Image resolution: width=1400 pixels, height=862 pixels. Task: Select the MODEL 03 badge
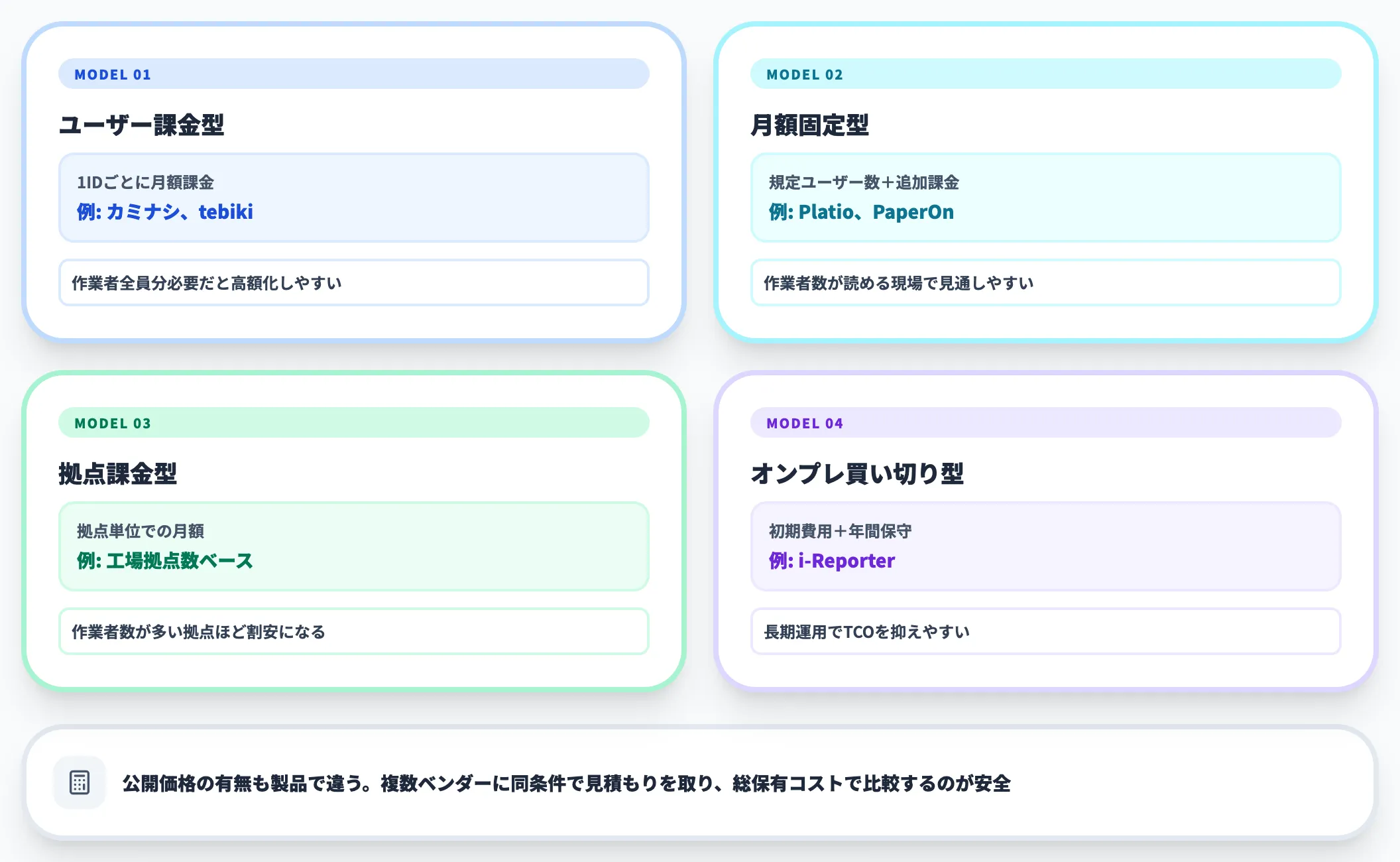coord(111,422)
